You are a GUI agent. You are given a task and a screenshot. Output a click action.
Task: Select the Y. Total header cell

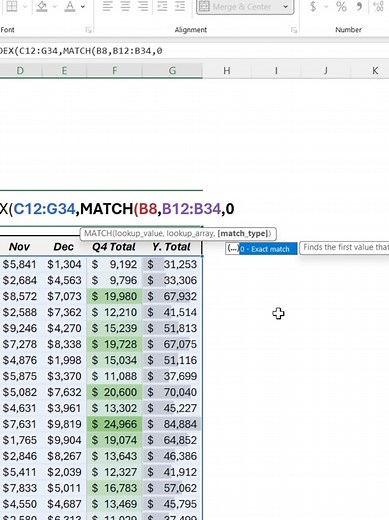tap(172, 247)
